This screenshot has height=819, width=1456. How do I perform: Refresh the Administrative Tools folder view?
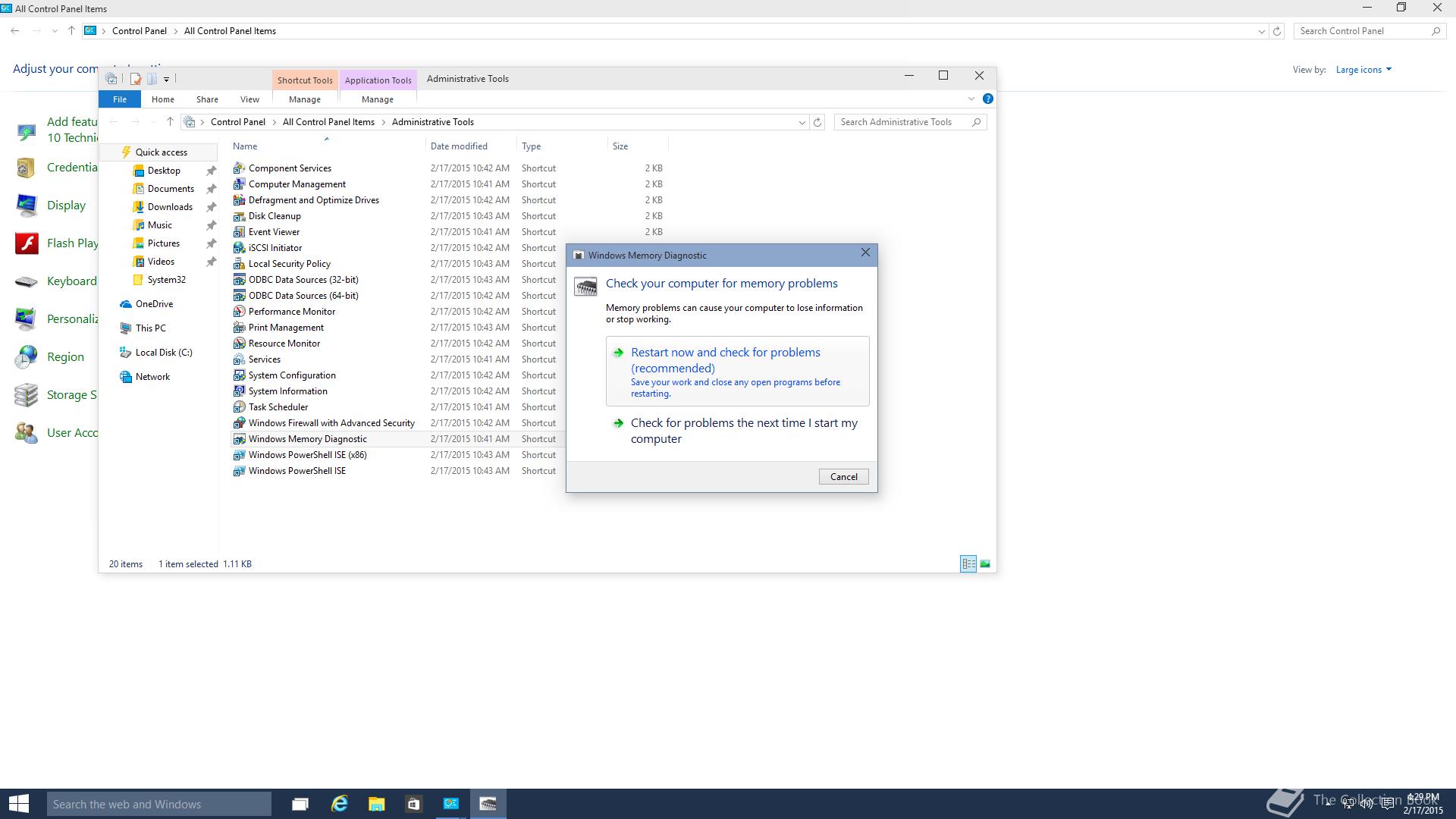click(x=817, y=122)
